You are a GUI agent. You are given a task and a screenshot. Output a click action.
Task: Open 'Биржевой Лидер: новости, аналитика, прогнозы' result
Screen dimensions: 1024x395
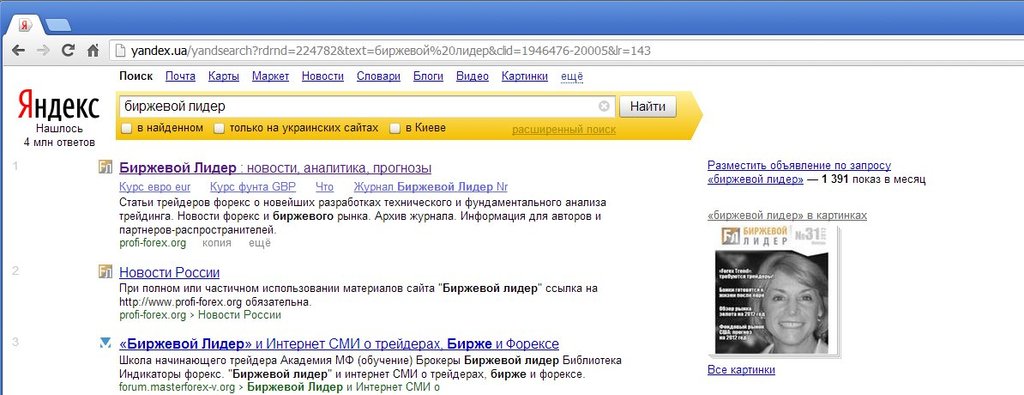coord(276,168)
